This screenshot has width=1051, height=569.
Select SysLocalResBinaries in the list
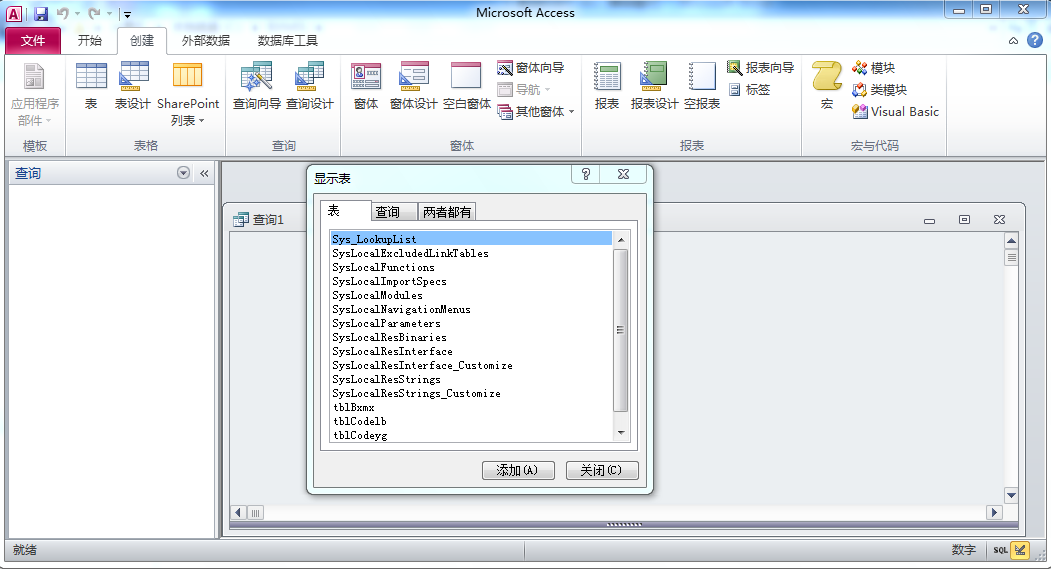tap(471, 338)
